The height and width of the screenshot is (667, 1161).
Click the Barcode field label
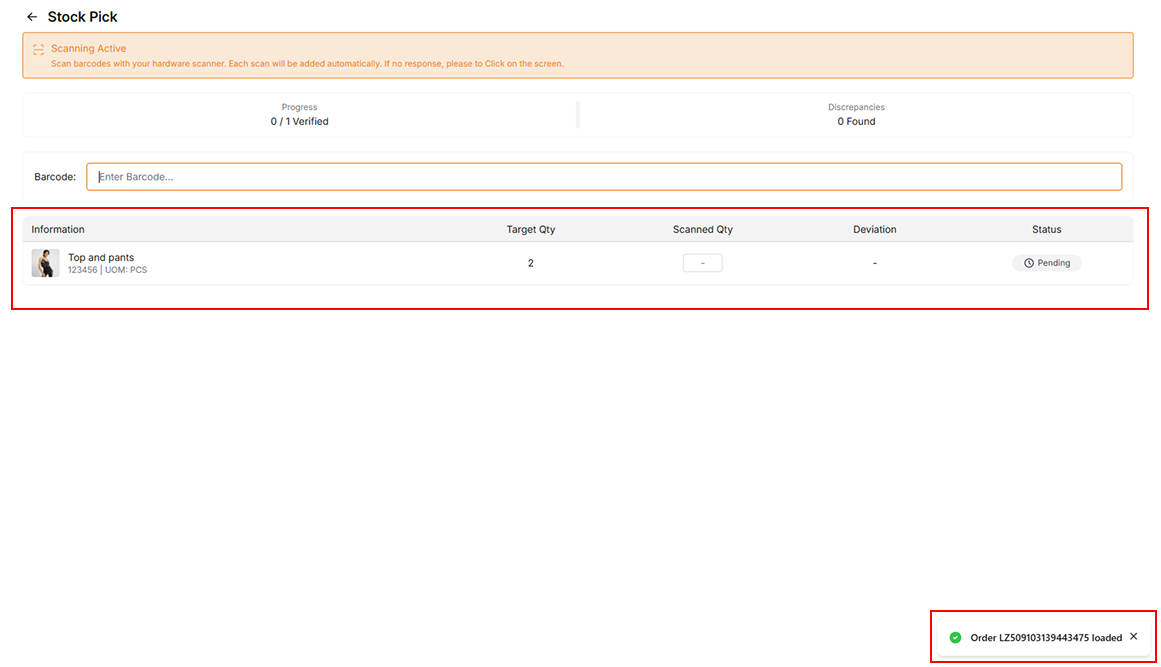pyautogui.click(x=55, y=177)
